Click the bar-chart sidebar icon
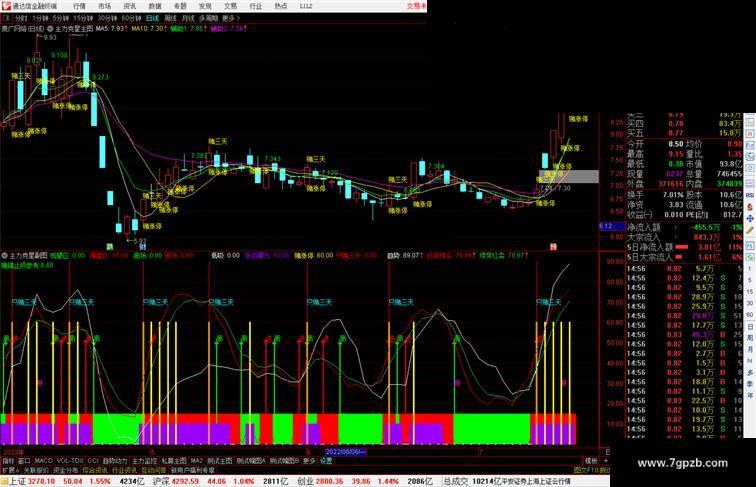756x487 pixels. point(750,144)
